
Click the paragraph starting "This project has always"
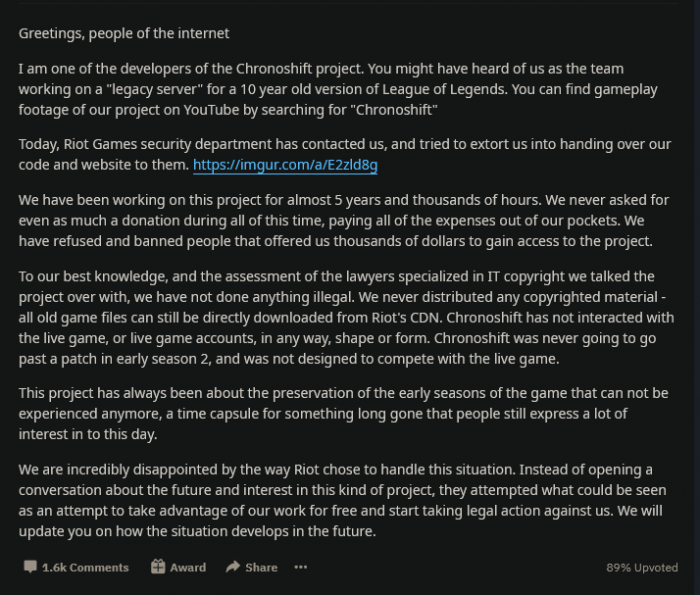pos(340,412)
